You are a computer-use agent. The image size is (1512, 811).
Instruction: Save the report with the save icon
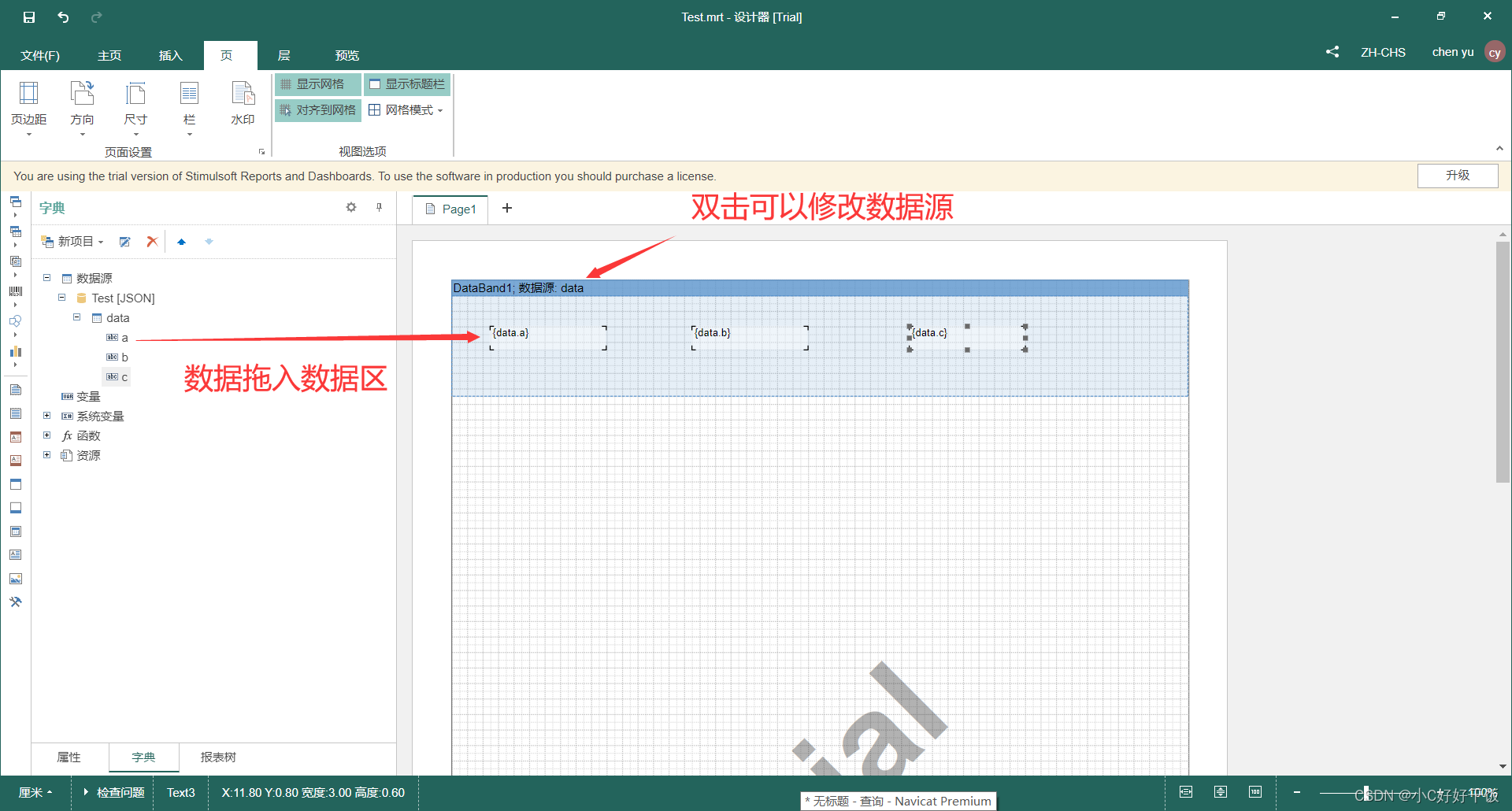29,17
